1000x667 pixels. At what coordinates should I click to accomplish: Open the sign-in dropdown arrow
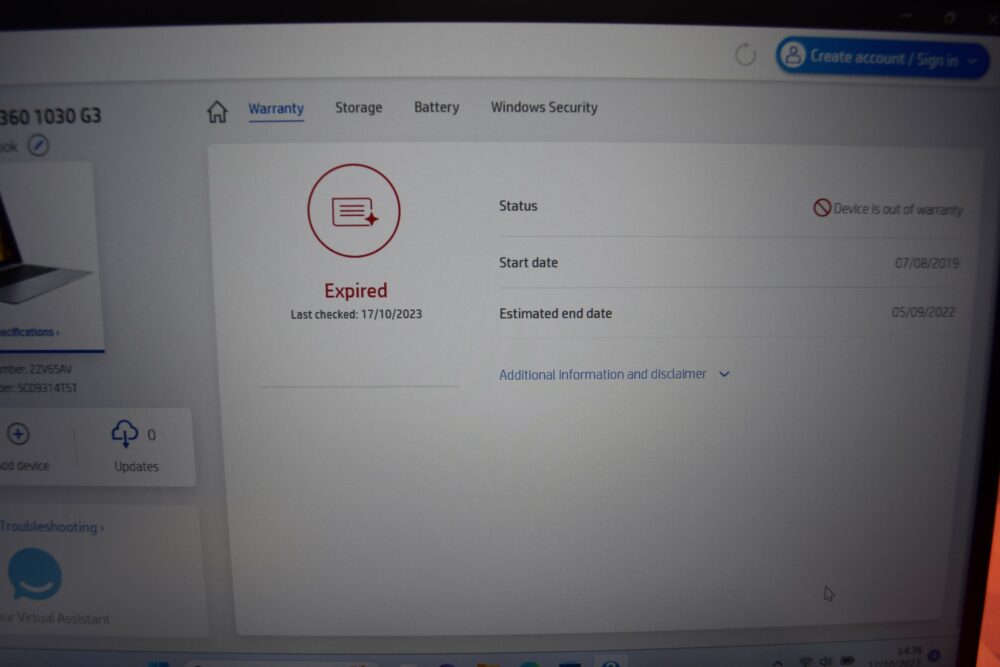[x=973, y=61]
